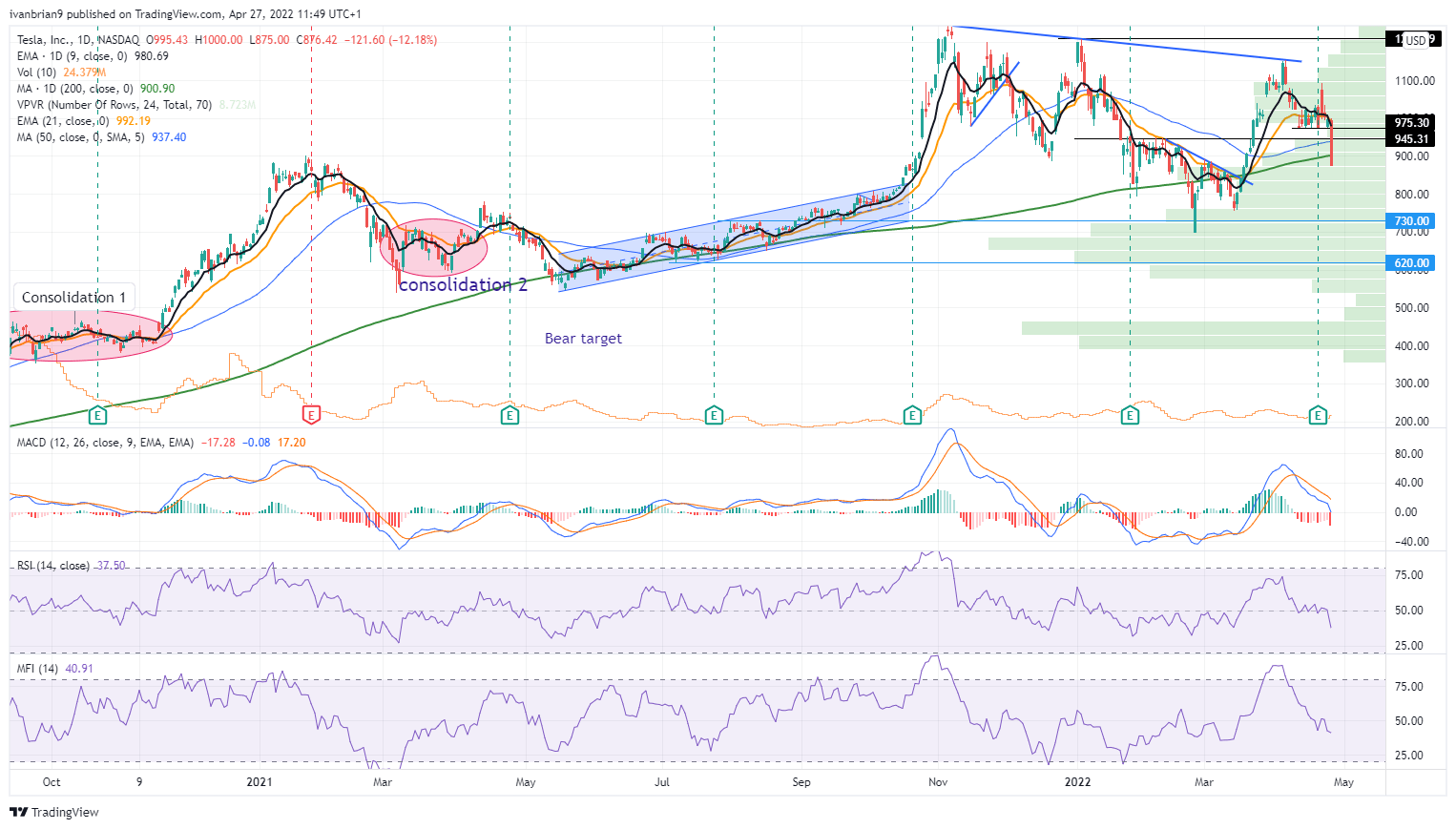Viewport: 1456px width, 829px height.
Task: Open the USD currency selector
Action: pos(1416,40)
